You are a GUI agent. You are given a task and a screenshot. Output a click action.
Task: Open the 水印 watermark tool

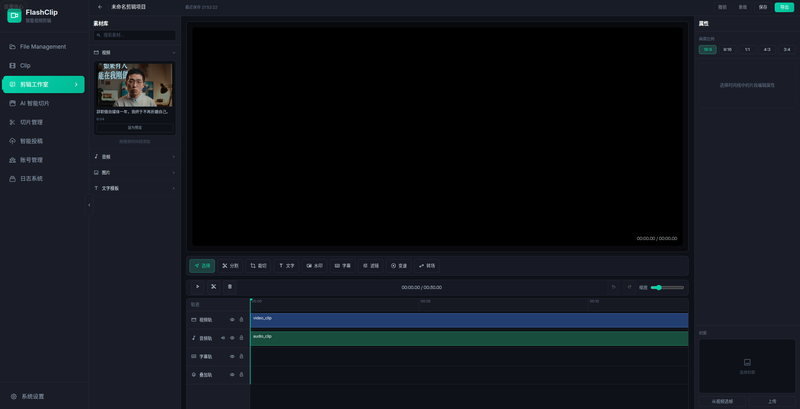tap(314, 266)
